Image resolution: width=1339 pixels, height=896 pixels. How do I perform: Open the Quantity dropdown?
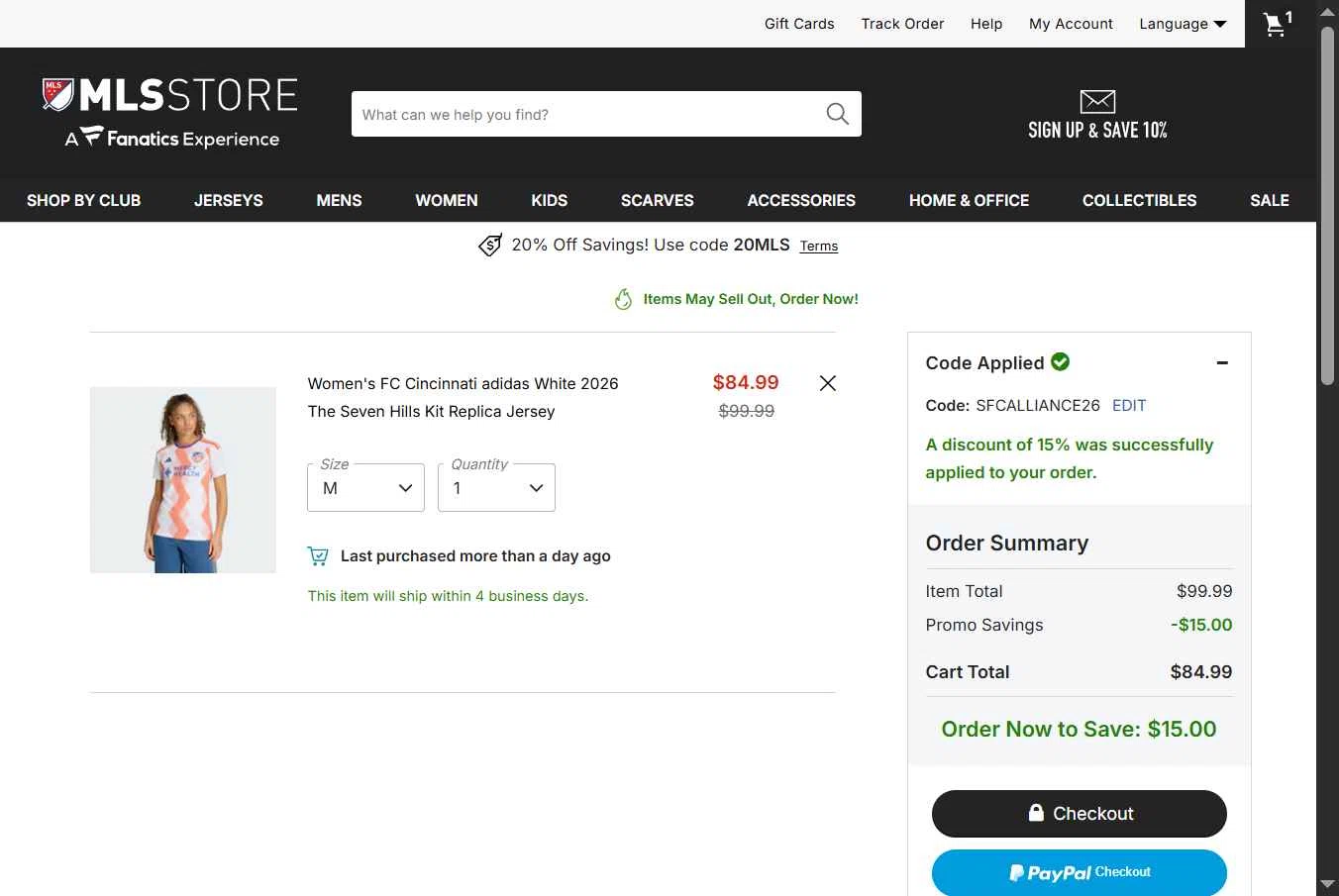(496, 488)
